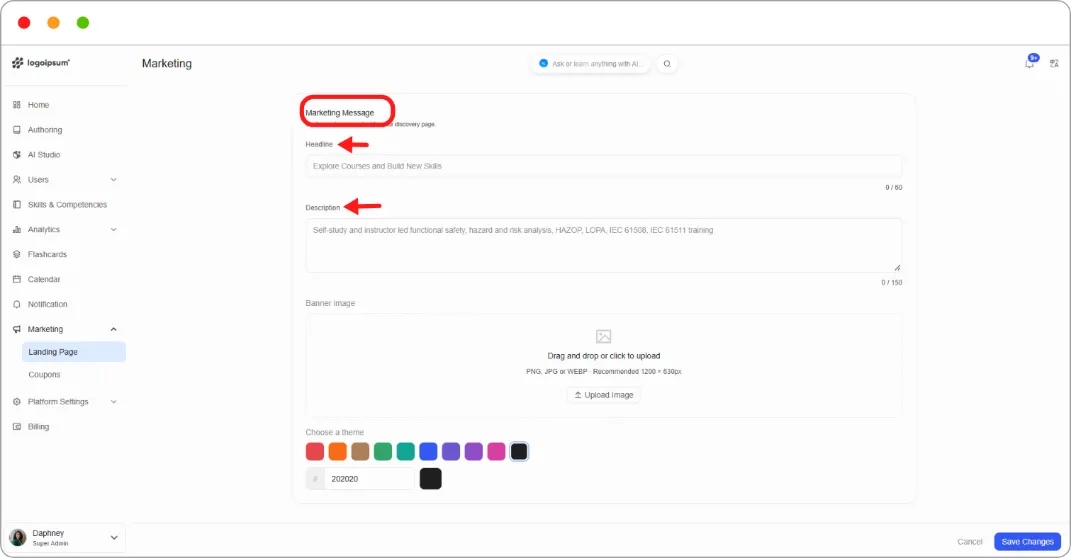Image resolution: width=1071 pixels, height=558 pixels.
Task: Click the 0 / 150 character counter
Action: tap(891, 283)
